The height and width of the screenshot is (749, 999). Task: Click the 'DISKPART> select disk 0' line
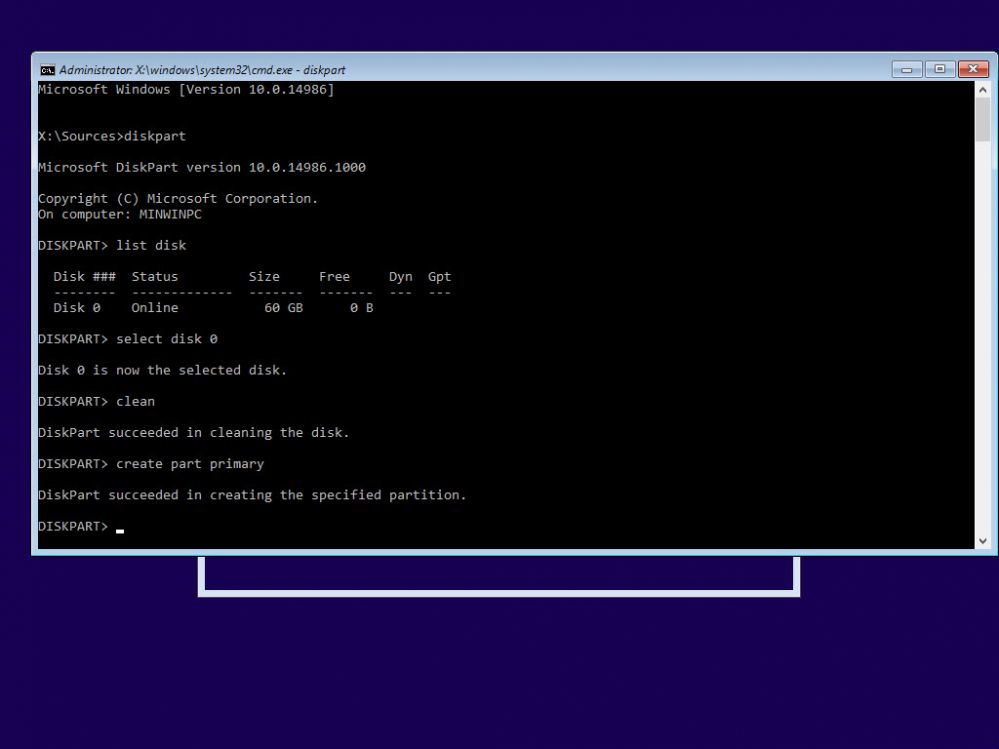(x=128, y=339)
